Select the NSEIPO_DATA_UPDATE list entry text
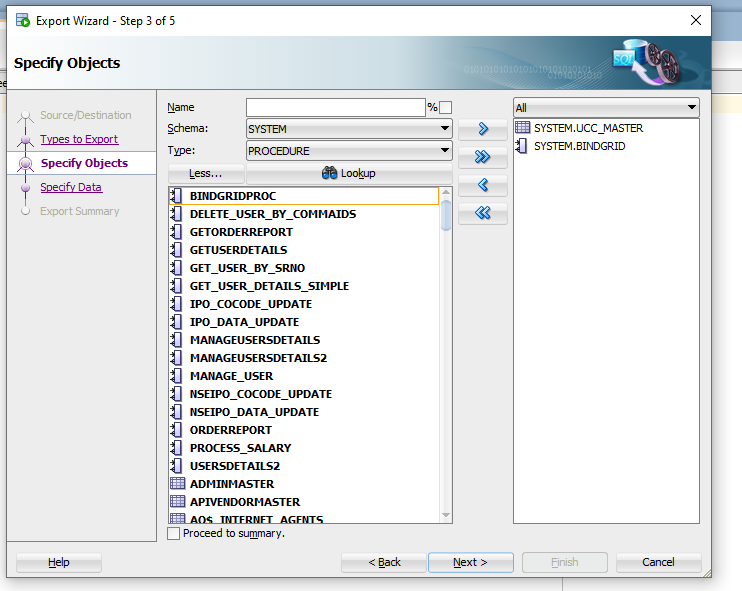742x591 pixels. click(x=254, y=412)
